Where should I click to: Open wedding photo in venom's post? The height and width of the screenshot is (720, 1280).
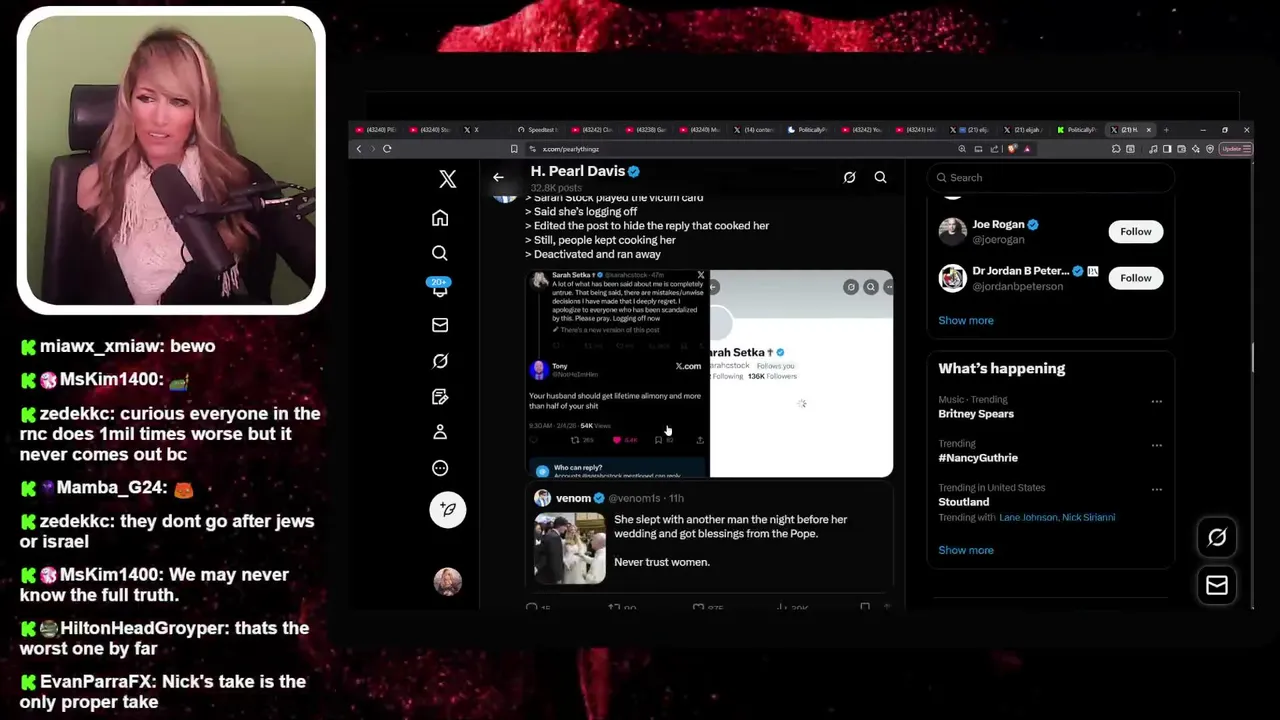(570, 548)
